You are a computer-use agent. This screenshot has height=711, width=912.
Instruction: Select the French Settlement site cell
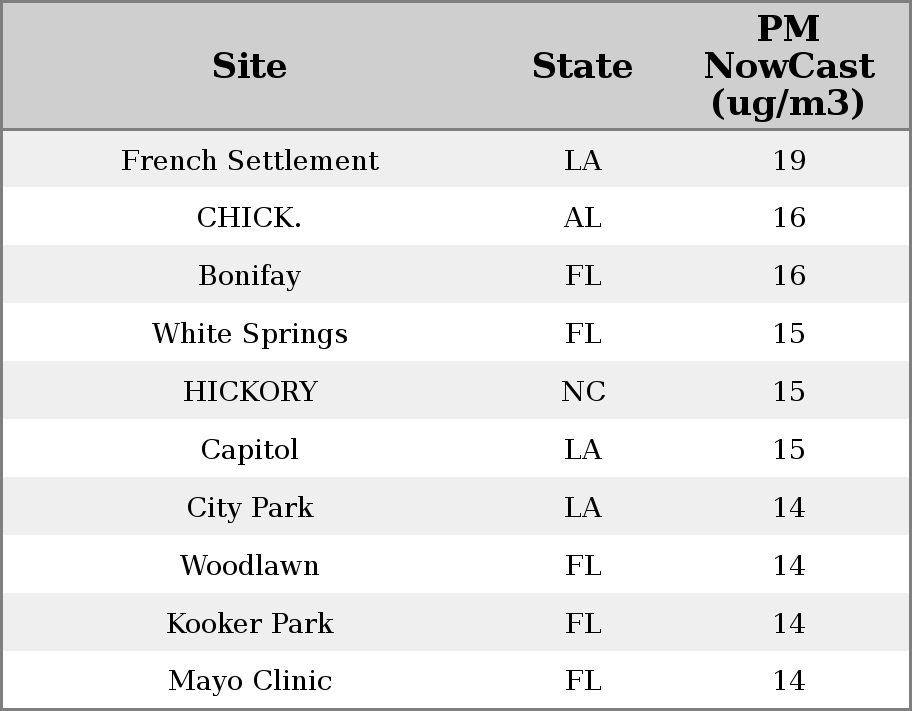(x=249, y=161)
